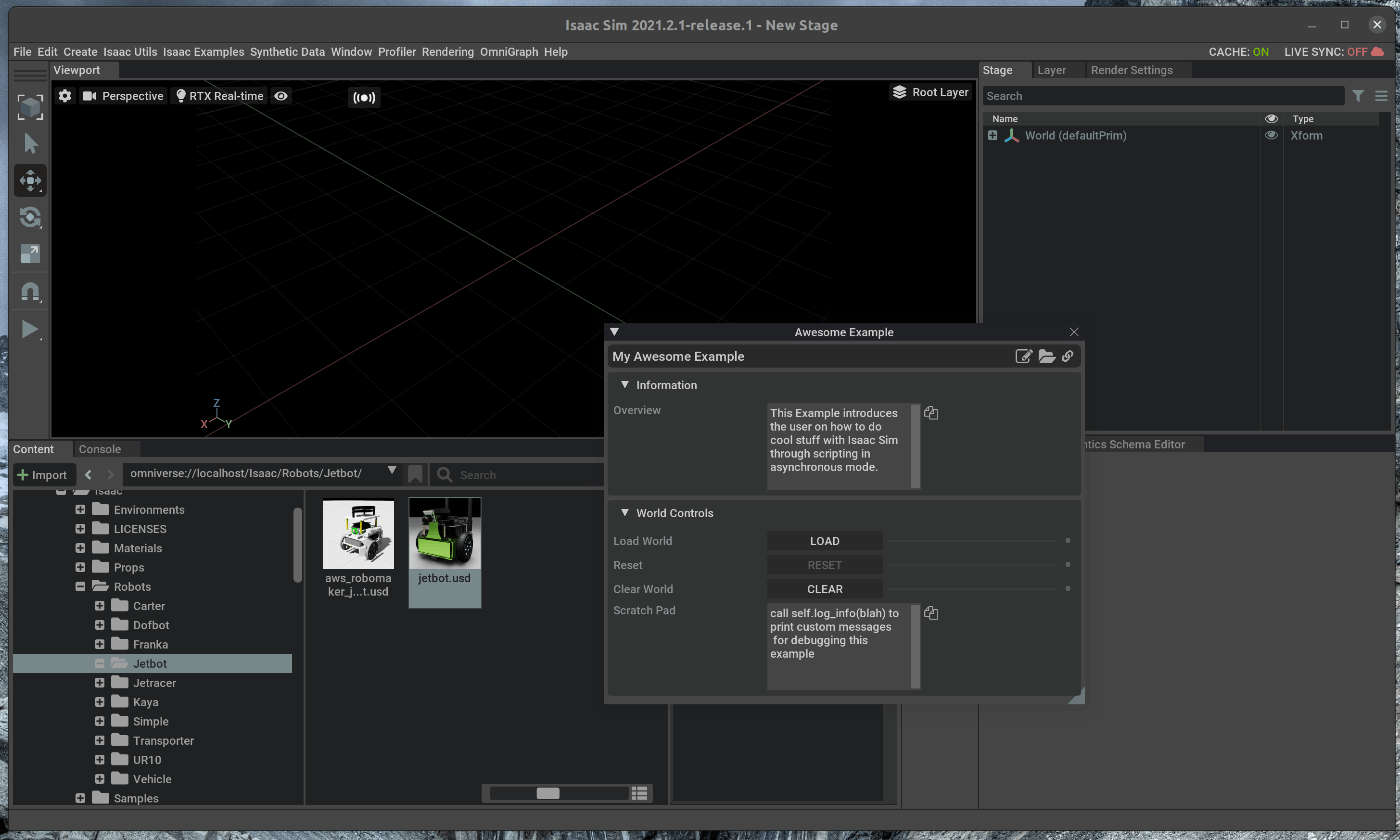Open the Isaac Utils menu
The width and height of the screenshot is (1400, 840).
point(130,52)
